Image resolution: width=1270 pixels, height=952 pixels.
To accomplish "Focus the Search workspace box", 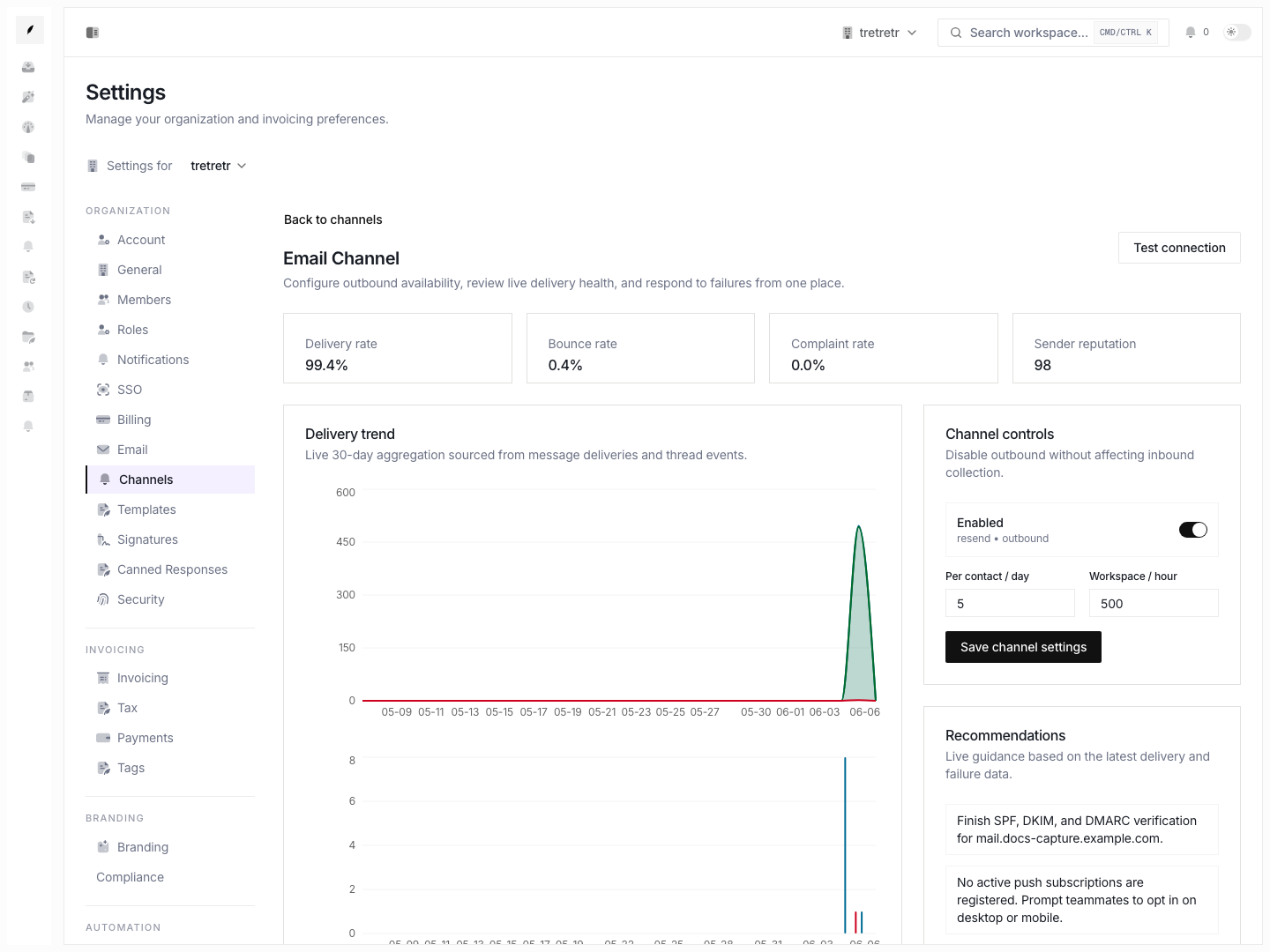I will 1053,33.
